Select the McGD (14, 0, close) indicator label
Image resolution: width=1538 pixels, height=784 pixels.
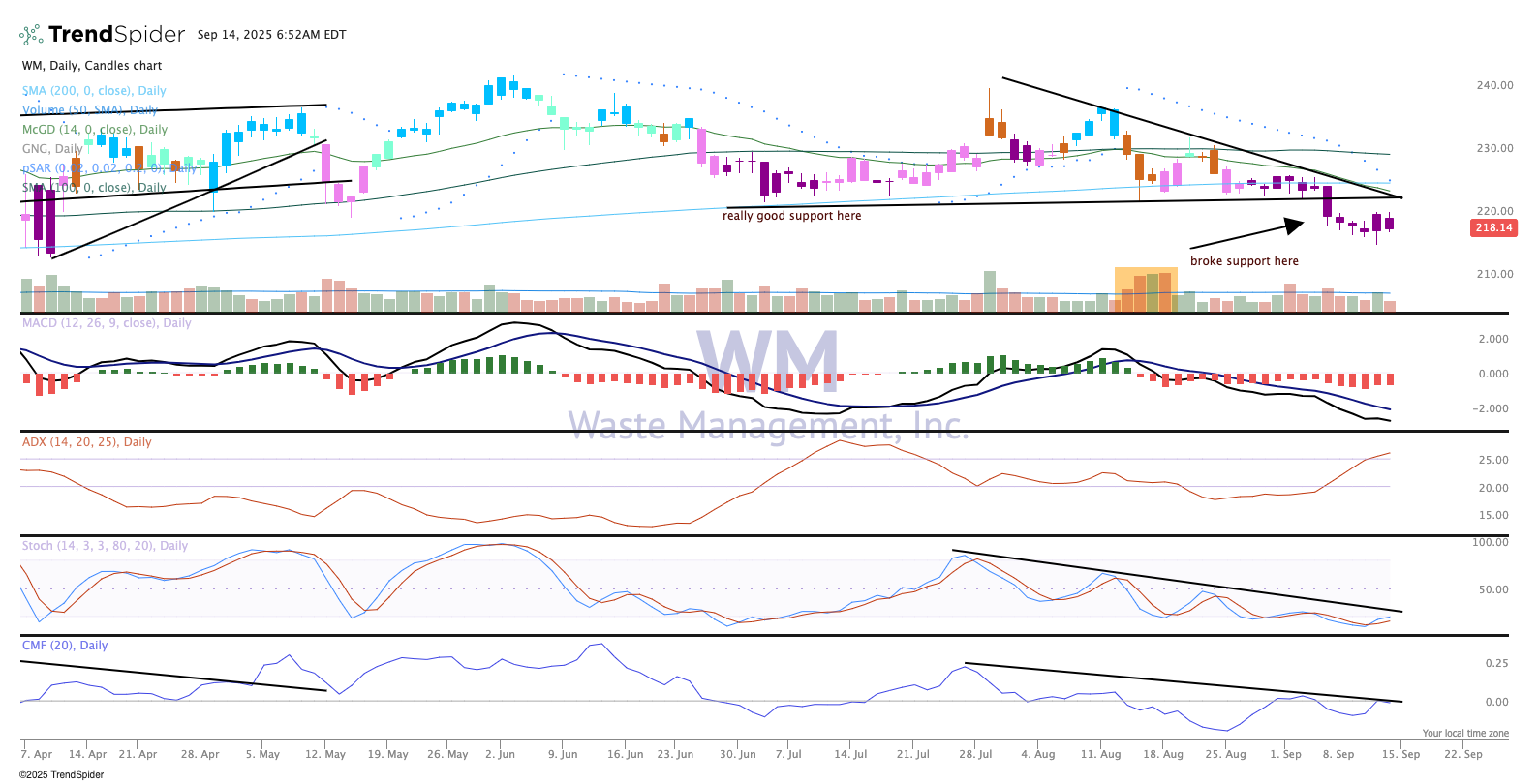[95, 130]
